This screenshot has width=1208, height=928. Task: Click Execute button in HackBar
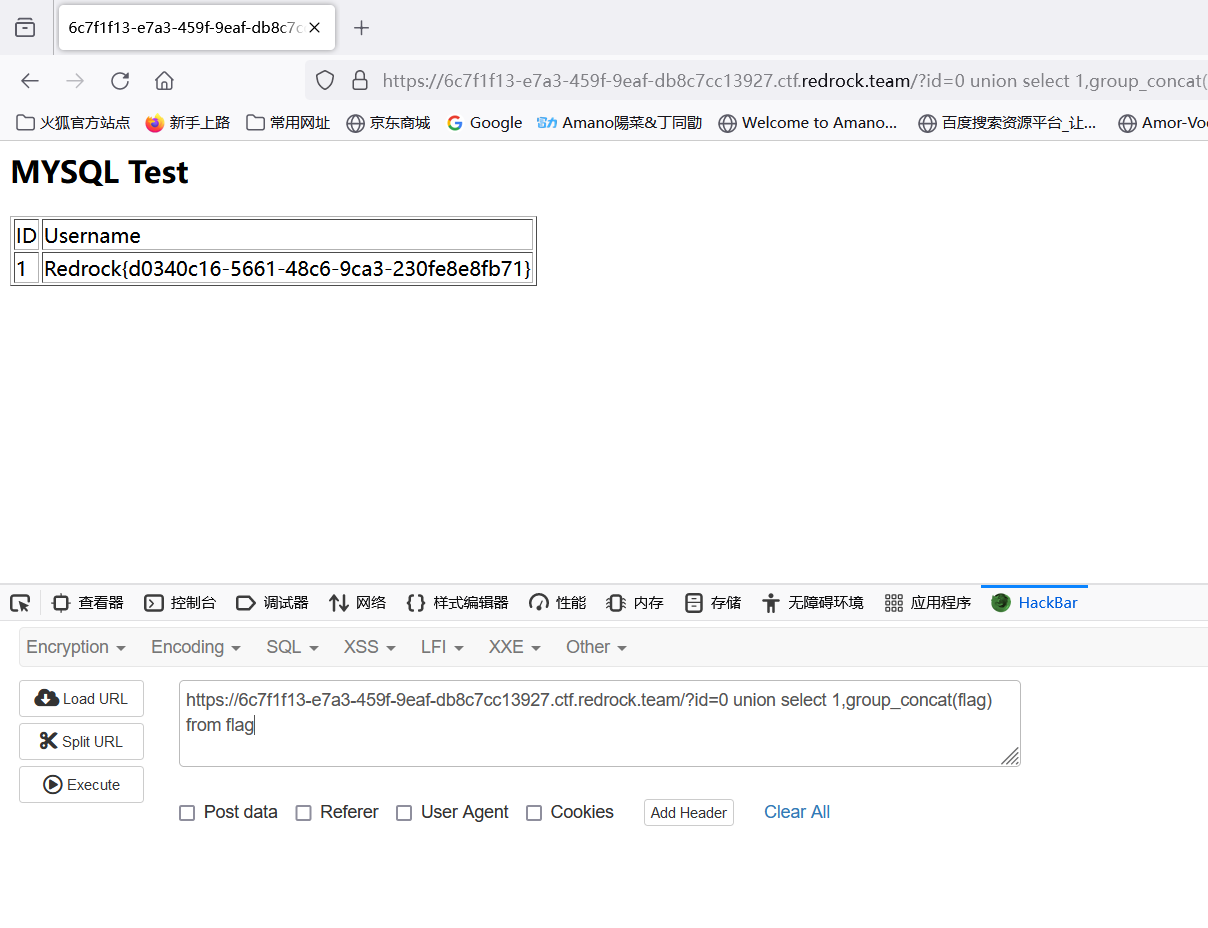click(x=81, y=785)
